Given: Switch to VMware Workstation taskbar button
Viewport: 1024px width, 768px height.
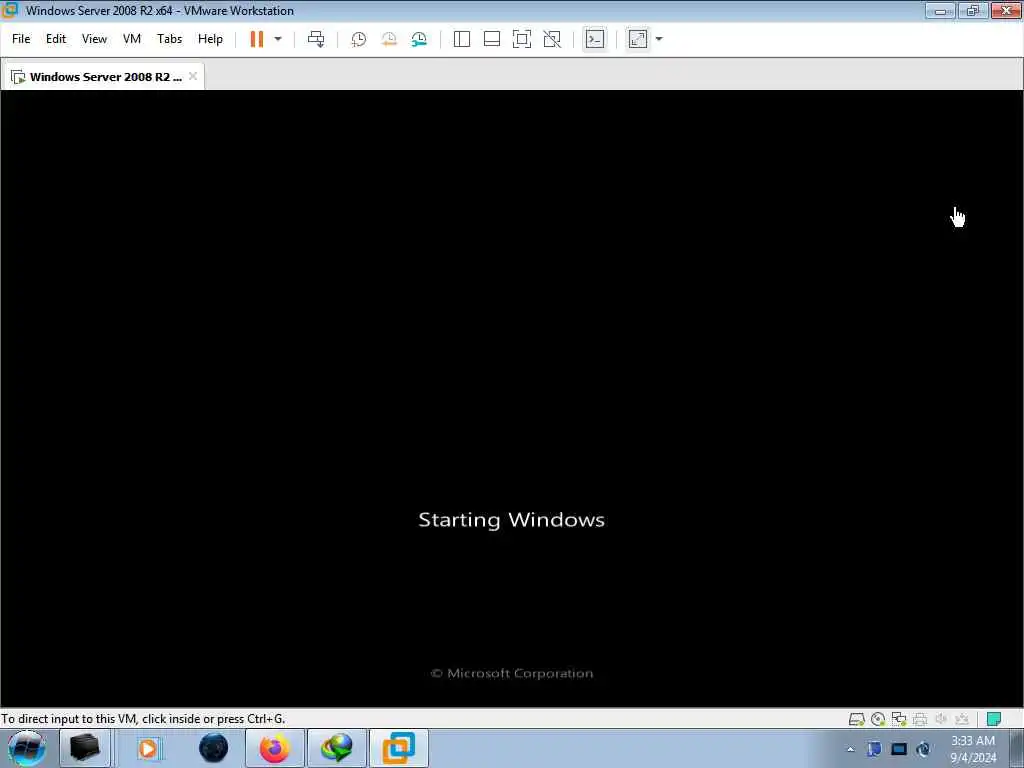Looking at the screenshot, I should pyautogui.click(x=399, y=748).
